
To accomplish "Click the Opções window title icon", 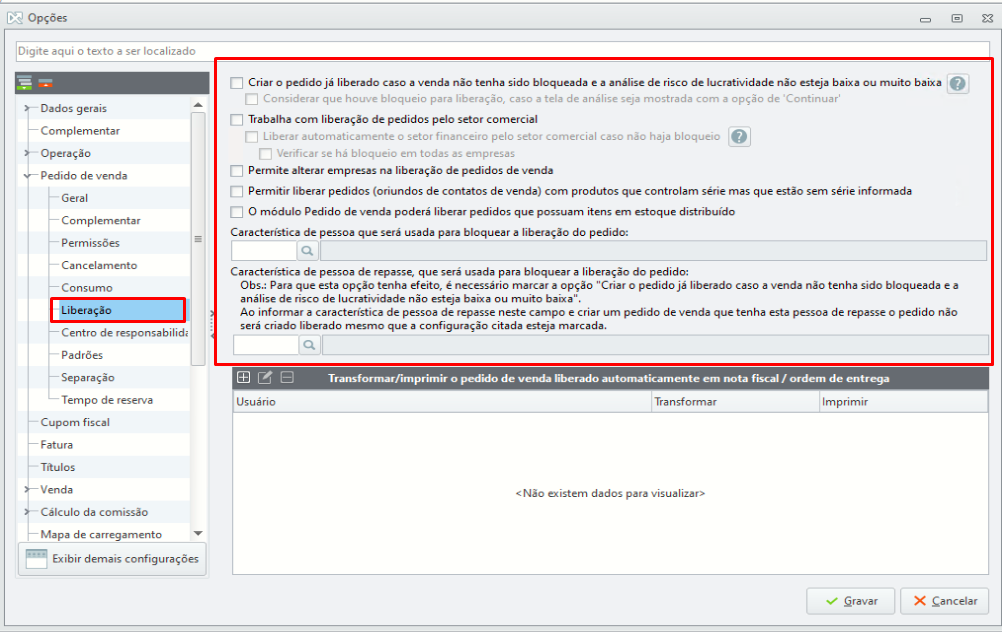I will click(15, 18).
